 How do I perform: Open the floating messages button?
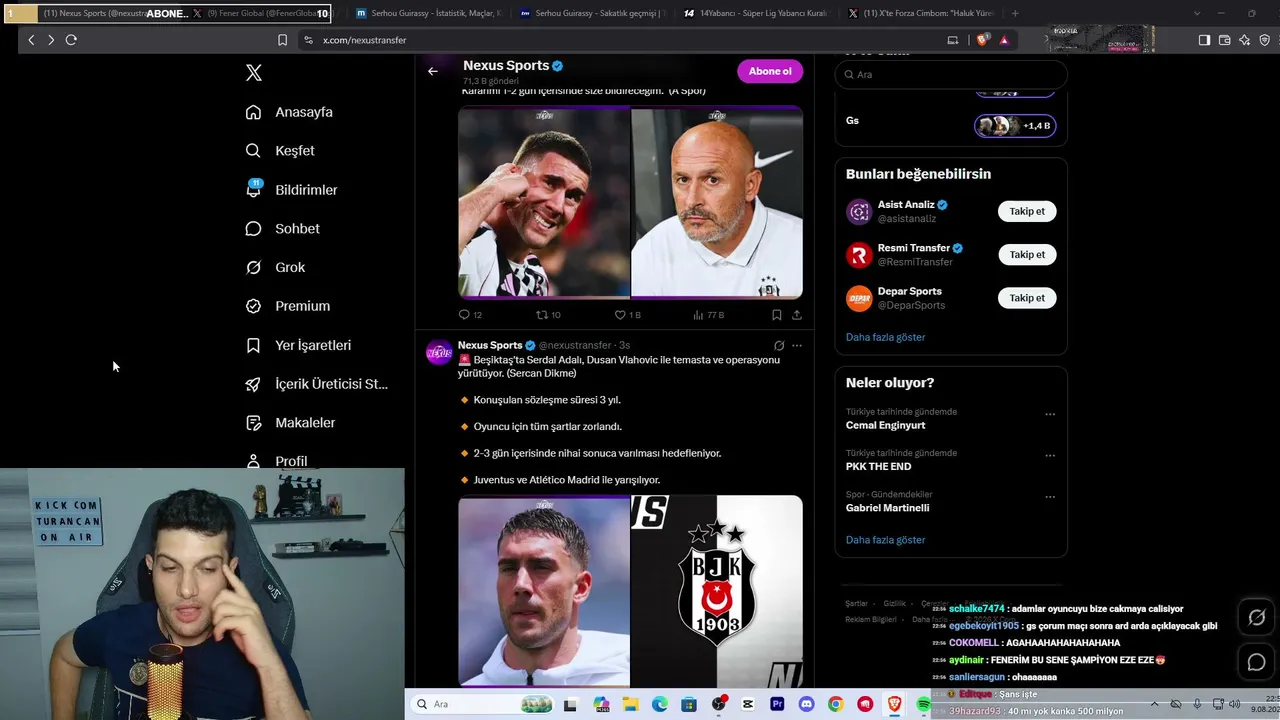coord(1257,662)
